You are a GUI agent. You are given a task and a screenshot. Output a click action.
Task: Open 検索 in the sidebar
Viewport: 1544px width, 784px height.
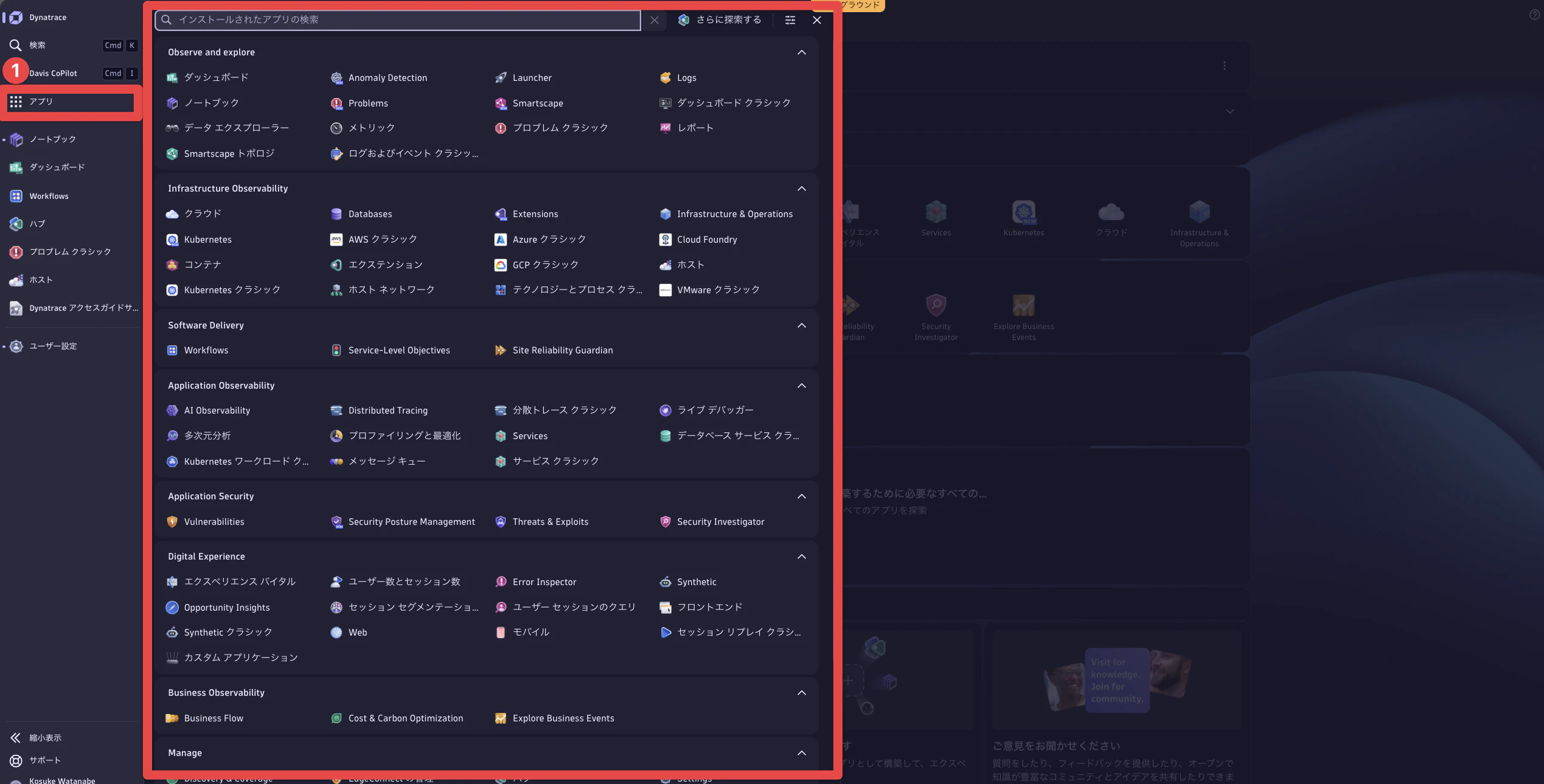[72, 46]
